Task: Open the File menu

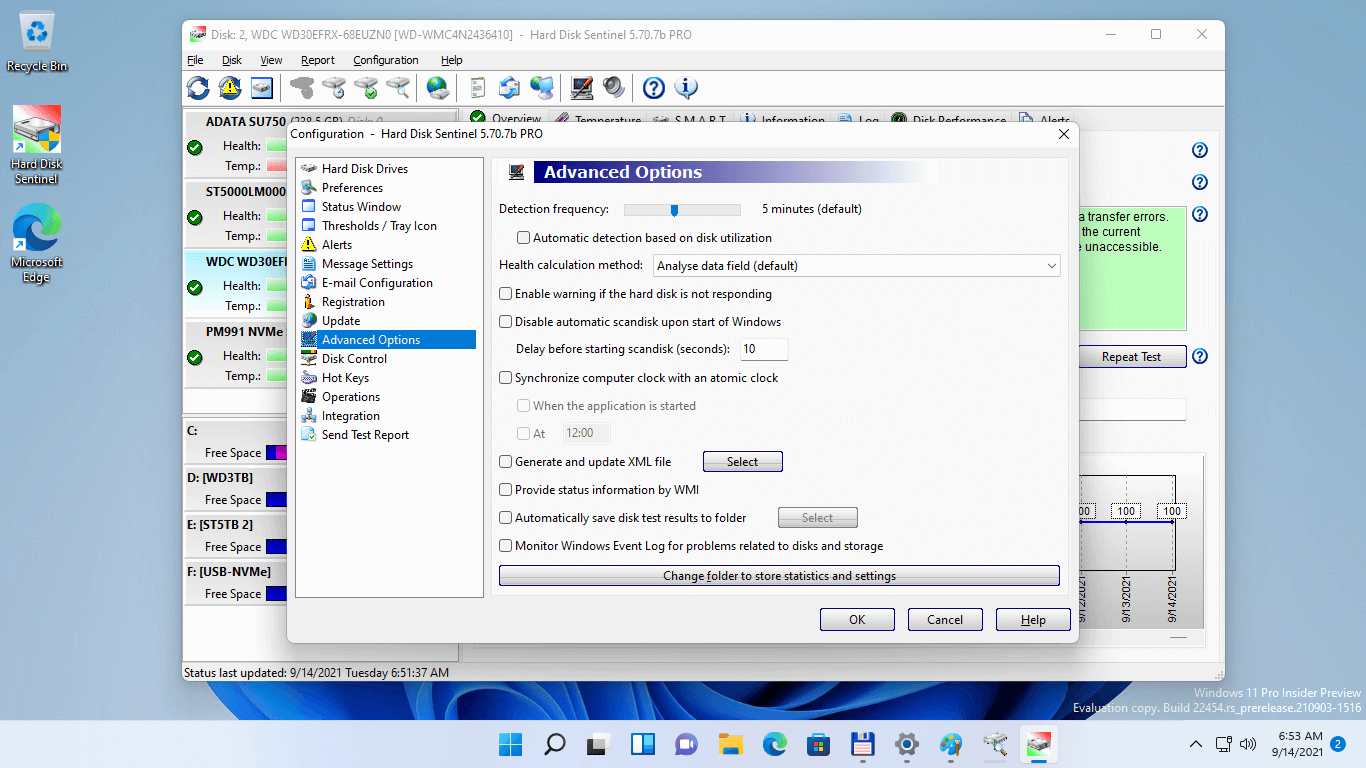Action: pos(195,60)
